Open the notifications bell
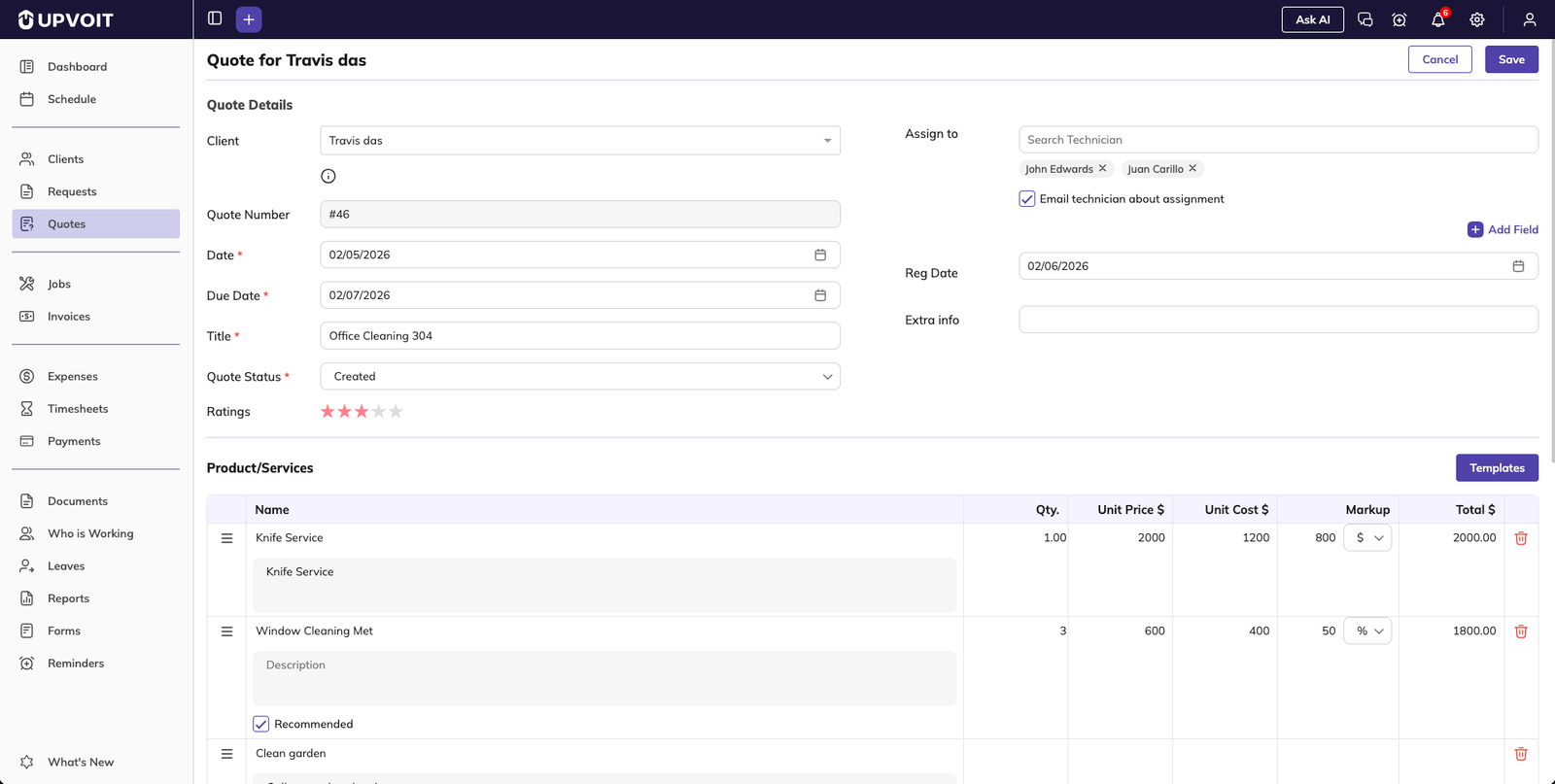Image resolution: width=1555 pixels, height=784 pixels. tap(1437, 19)
